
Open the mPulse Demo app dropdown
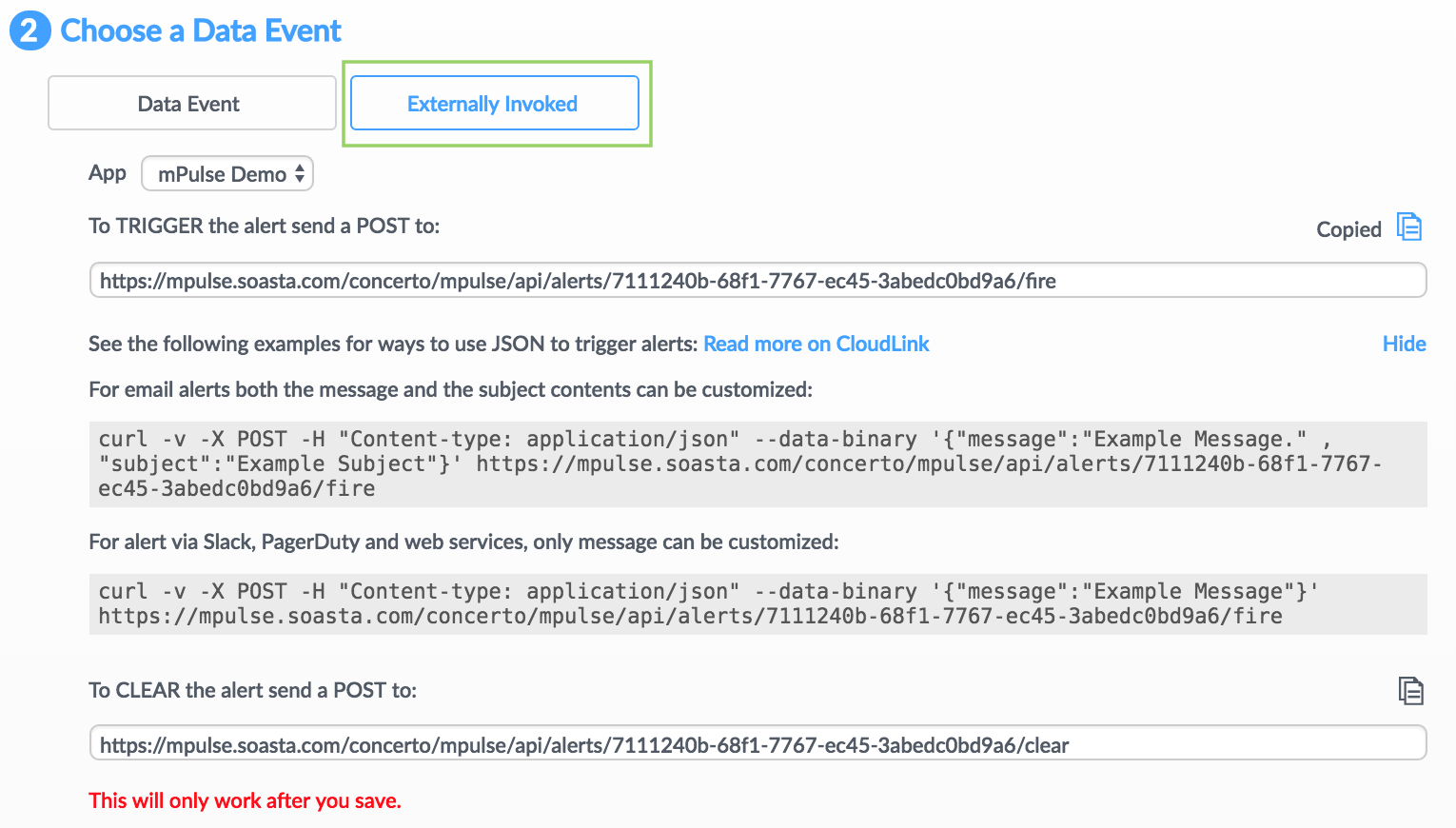[227, 173]
